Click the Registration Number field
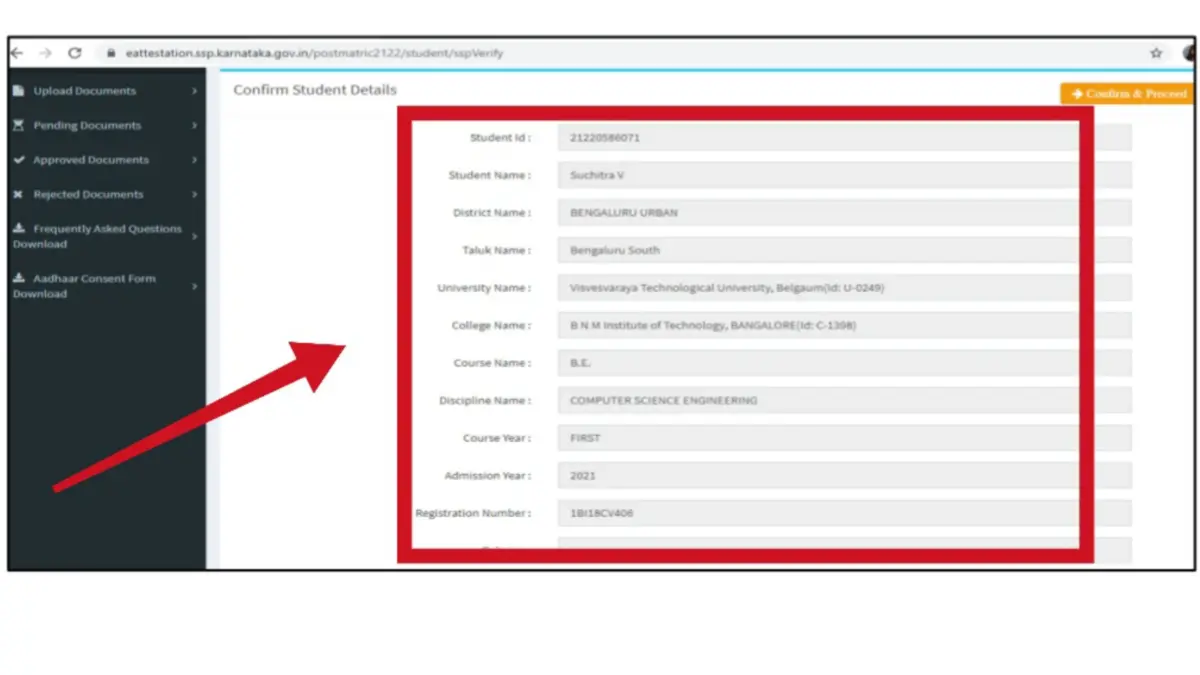The width and height of the screenshot is (1200, 675). click(818, 514)
